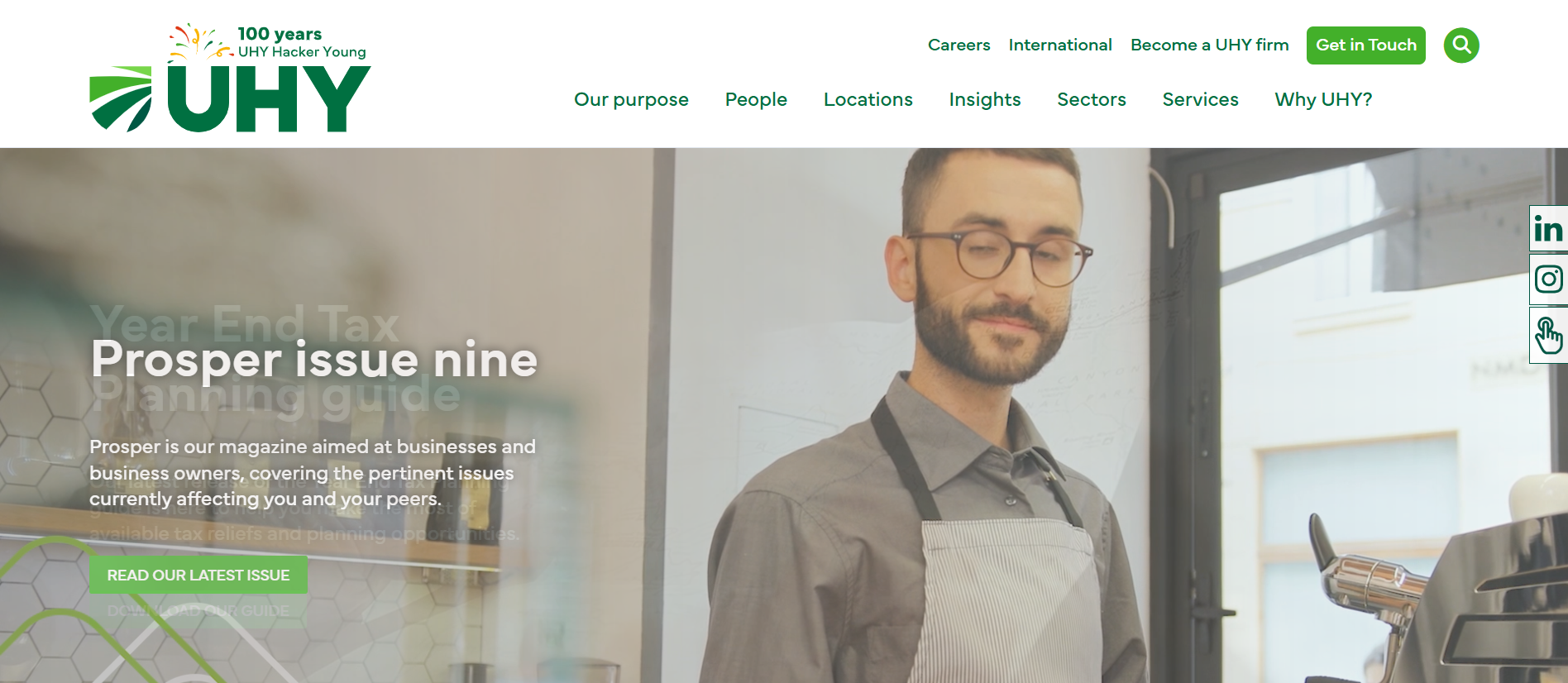This screenshot has width=1568, height=683.
Task: Click the UHY logo
Action: coord(230,98)
